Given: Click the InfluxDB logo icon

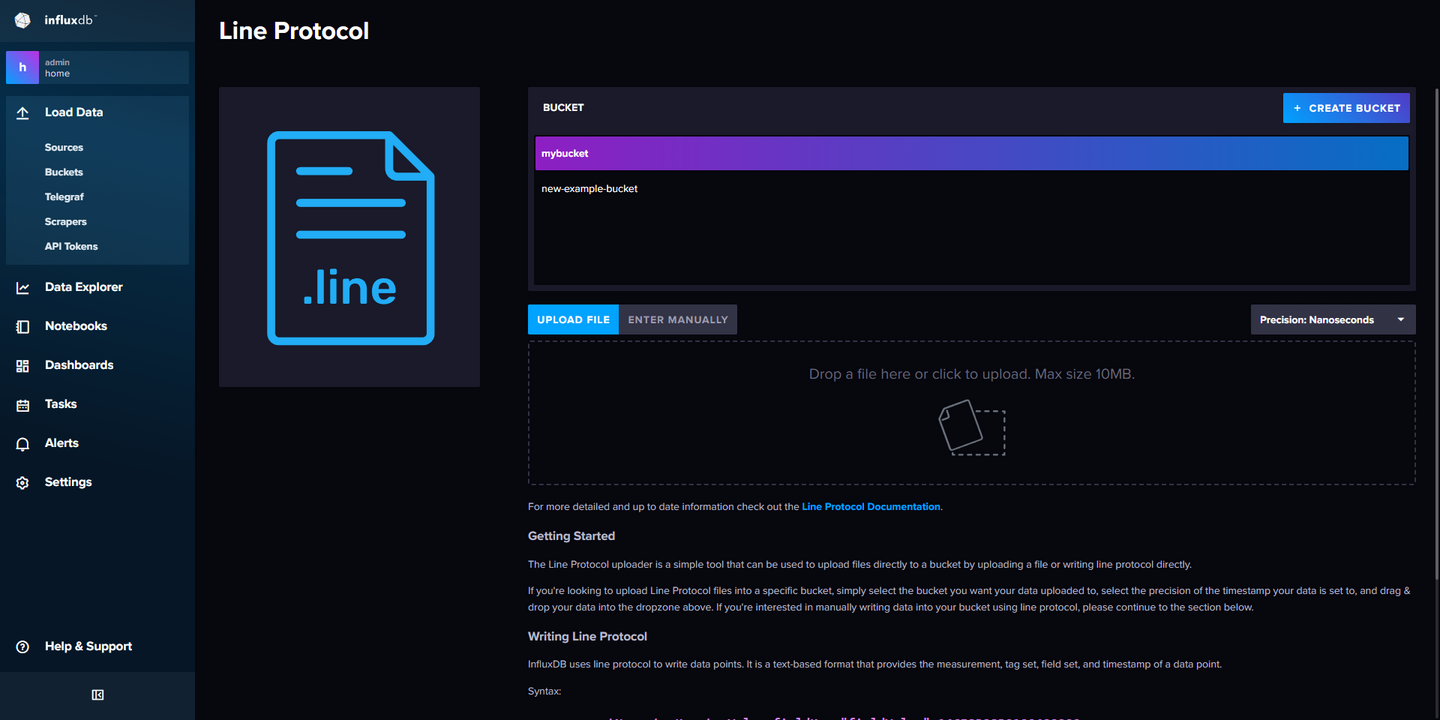Looking at the screenshot, I should click(x=22, y=21).
